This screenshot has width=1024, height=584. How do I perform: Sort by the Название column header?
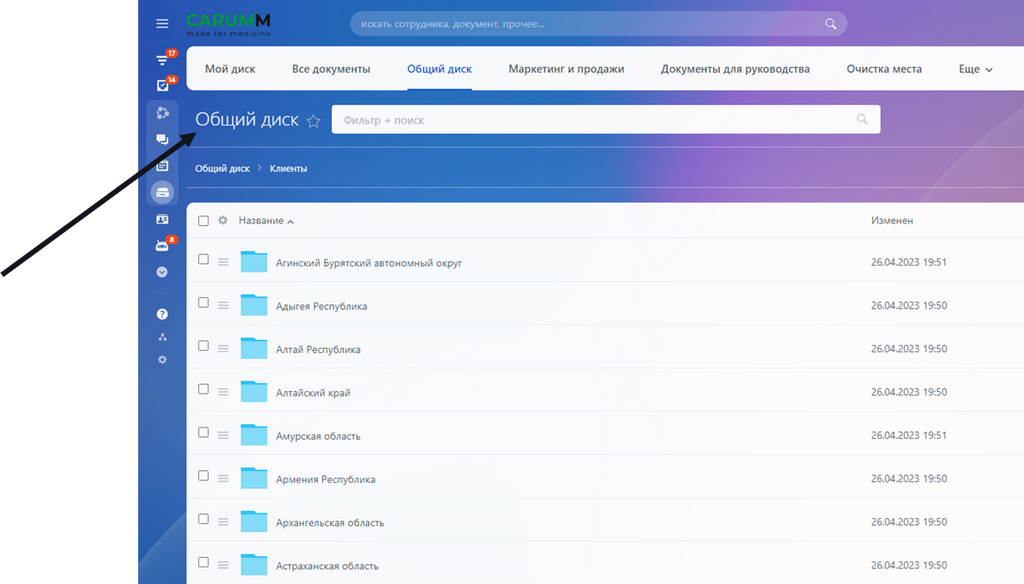(266, 221)
